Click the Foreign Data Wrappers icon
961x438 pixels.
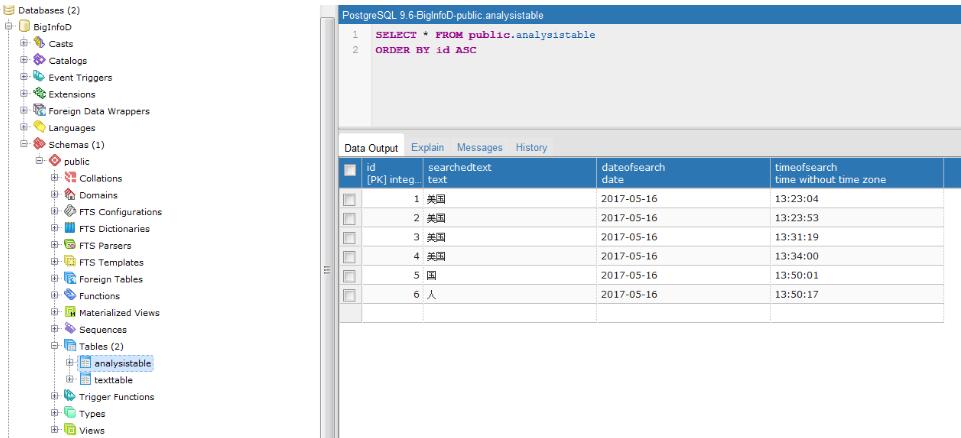39,111
